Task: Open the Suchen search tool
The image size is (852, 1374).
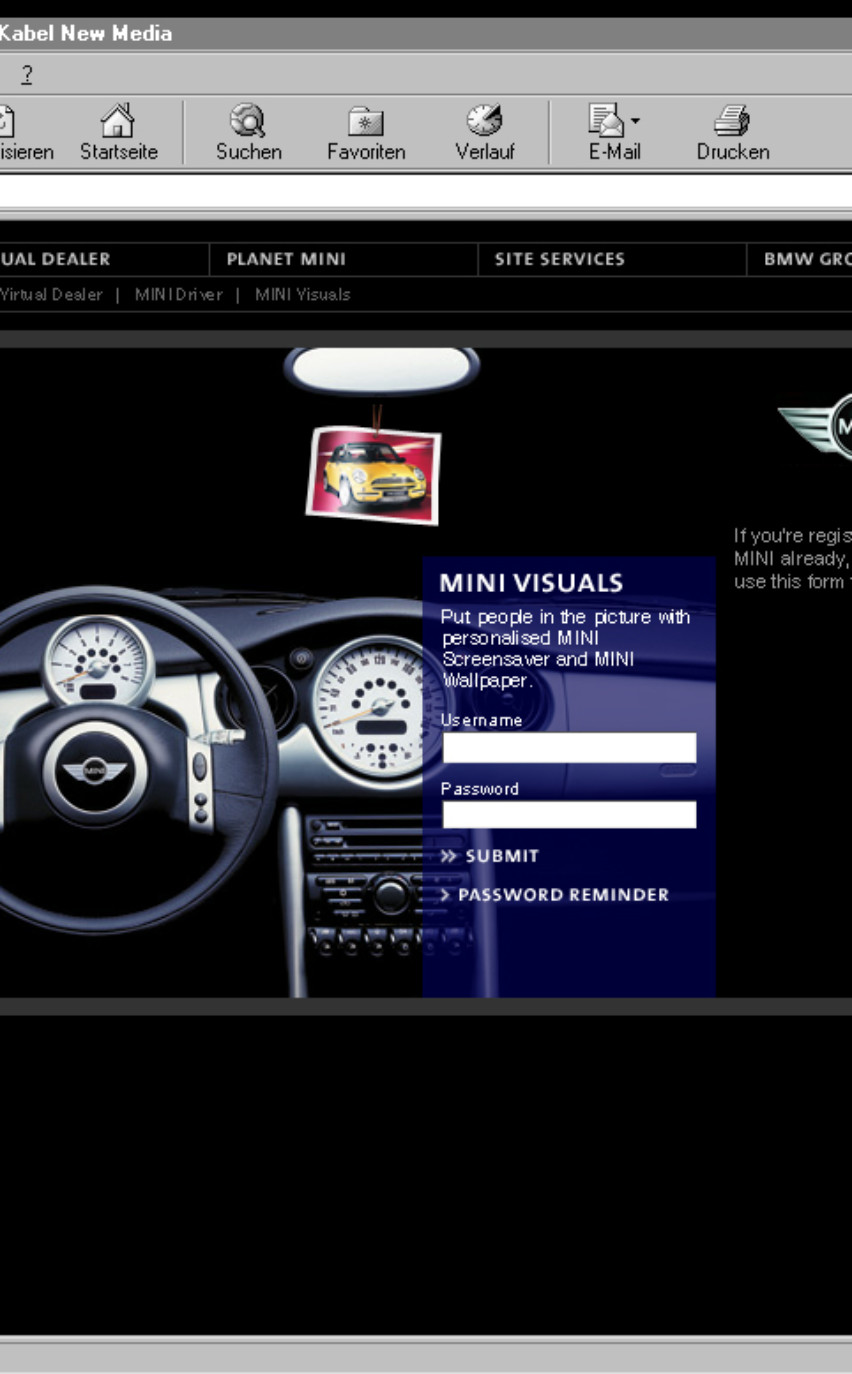Action: pyautogui.click(x=248, y=122)
